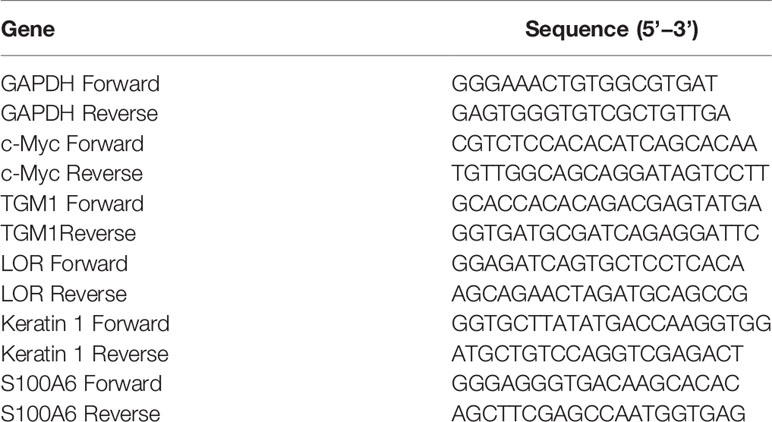Select the GAPDH Reverse row label
The width and height of the screenshot is (772, 422).
click(x=79, y=114)
